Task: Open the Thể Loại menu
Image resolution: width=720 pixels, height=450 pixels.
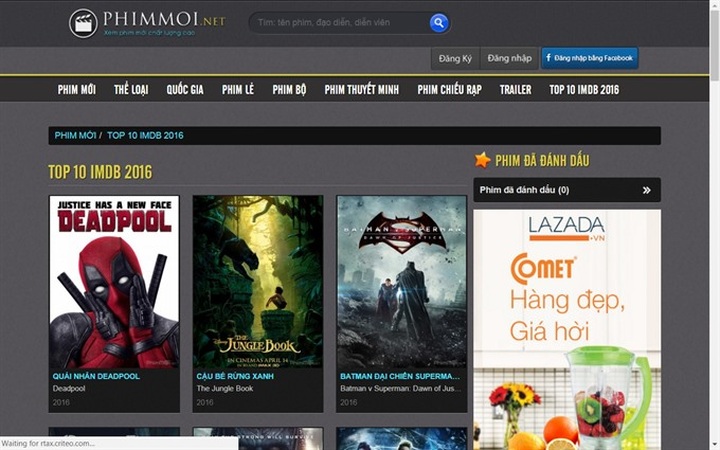Action: (131, 90)
